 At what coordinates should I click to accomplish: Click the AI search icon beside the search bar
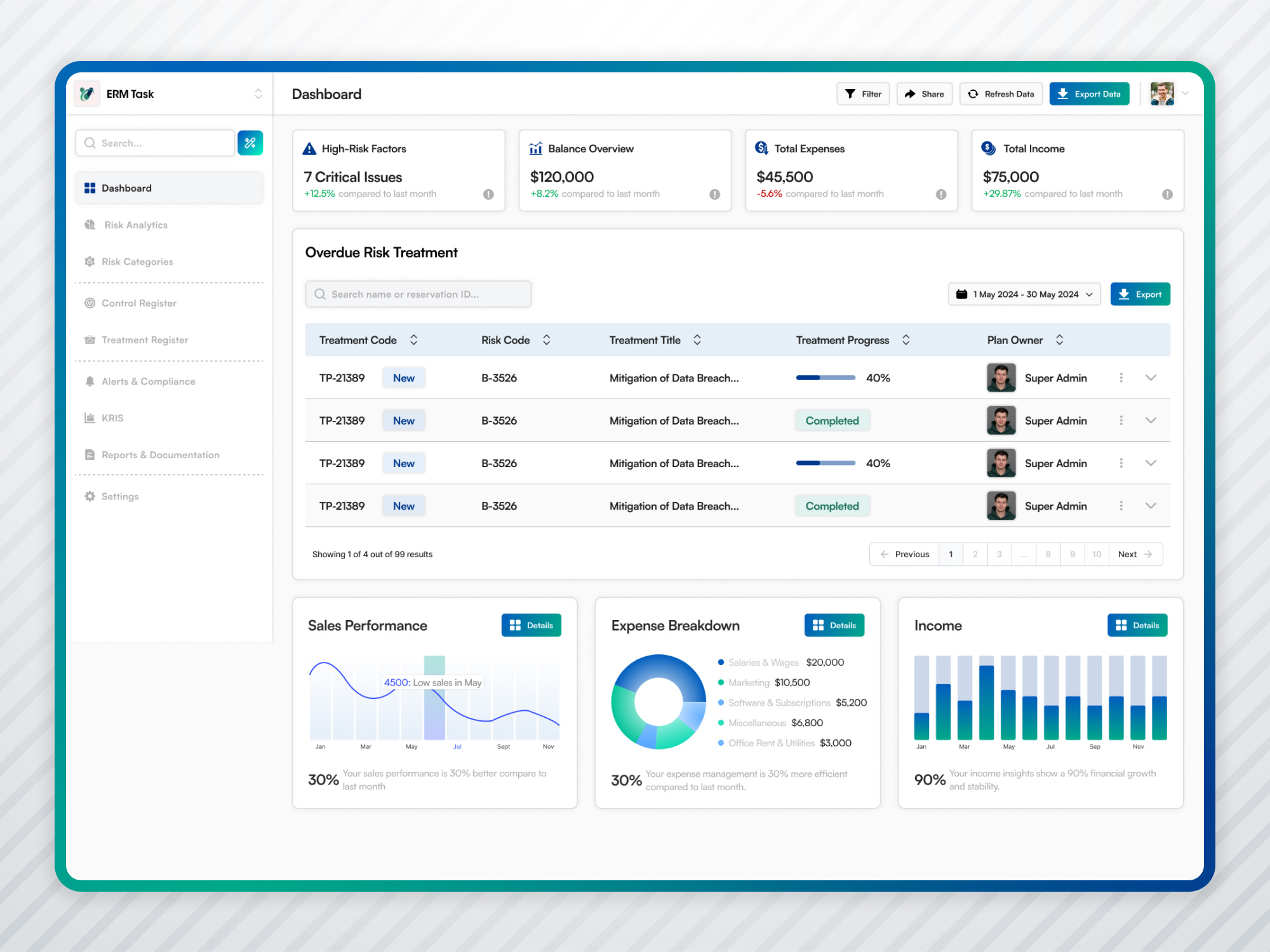pyautogui.click(x=250, y=143)
